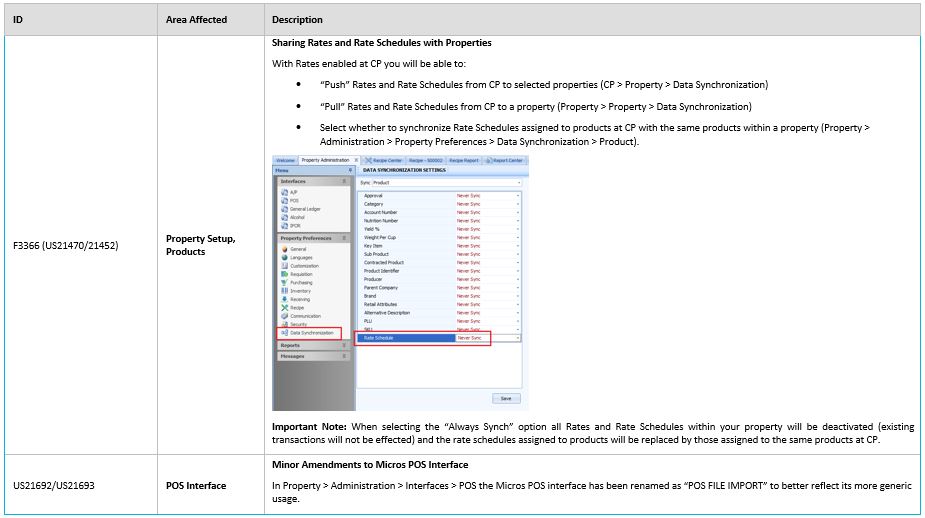The image size is (925, 518).
Task: Click the General Ledger interface icon
Action: 284,208
